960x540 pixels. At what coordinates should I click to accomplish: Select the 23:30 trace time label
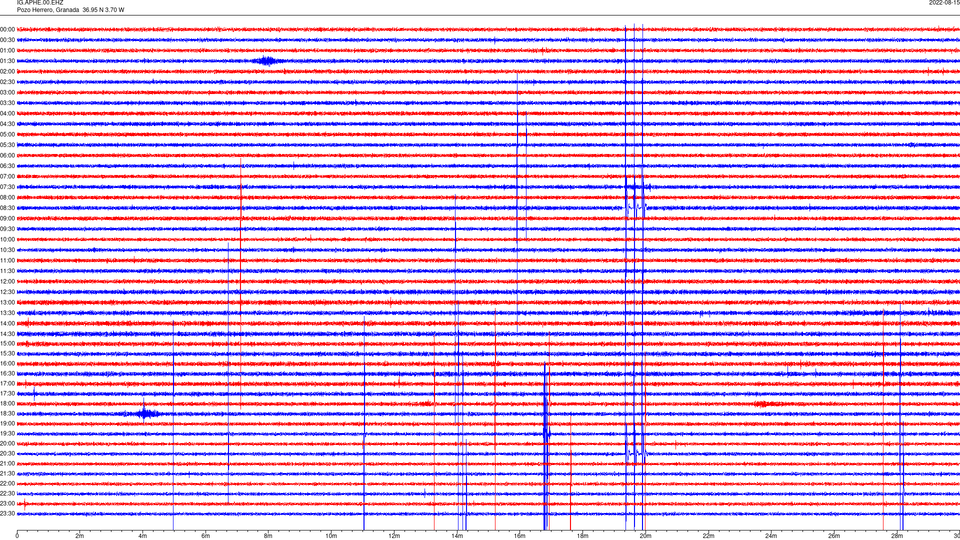tap(8, 514)
